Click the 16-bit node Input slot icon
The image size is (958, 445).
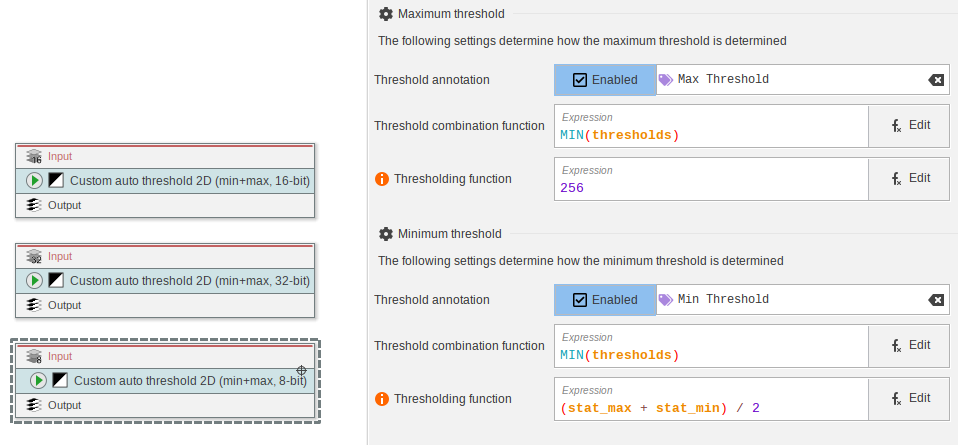click(34, 157)
